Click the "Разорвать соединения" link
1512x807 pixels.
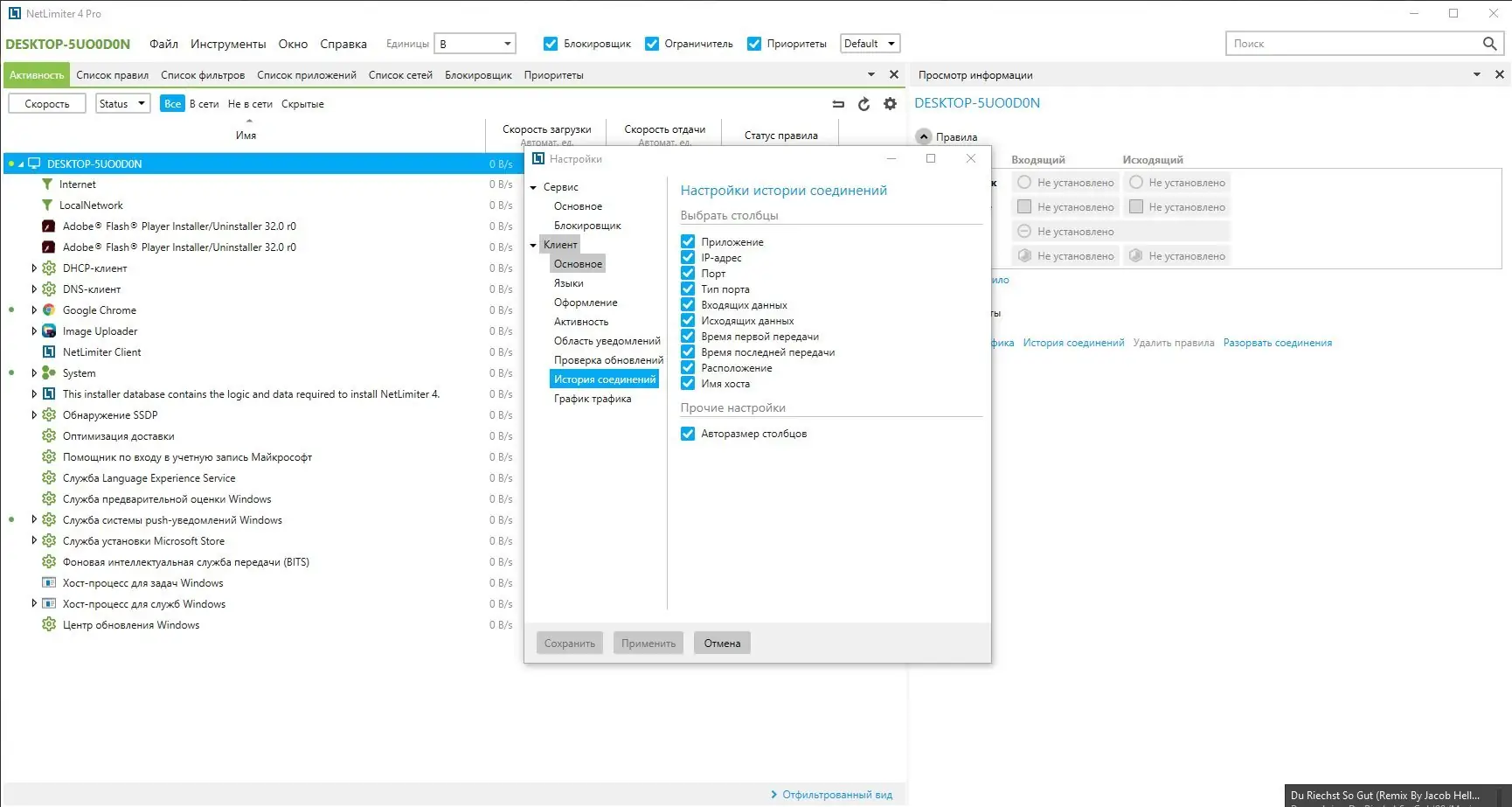tap(1278, 342)
